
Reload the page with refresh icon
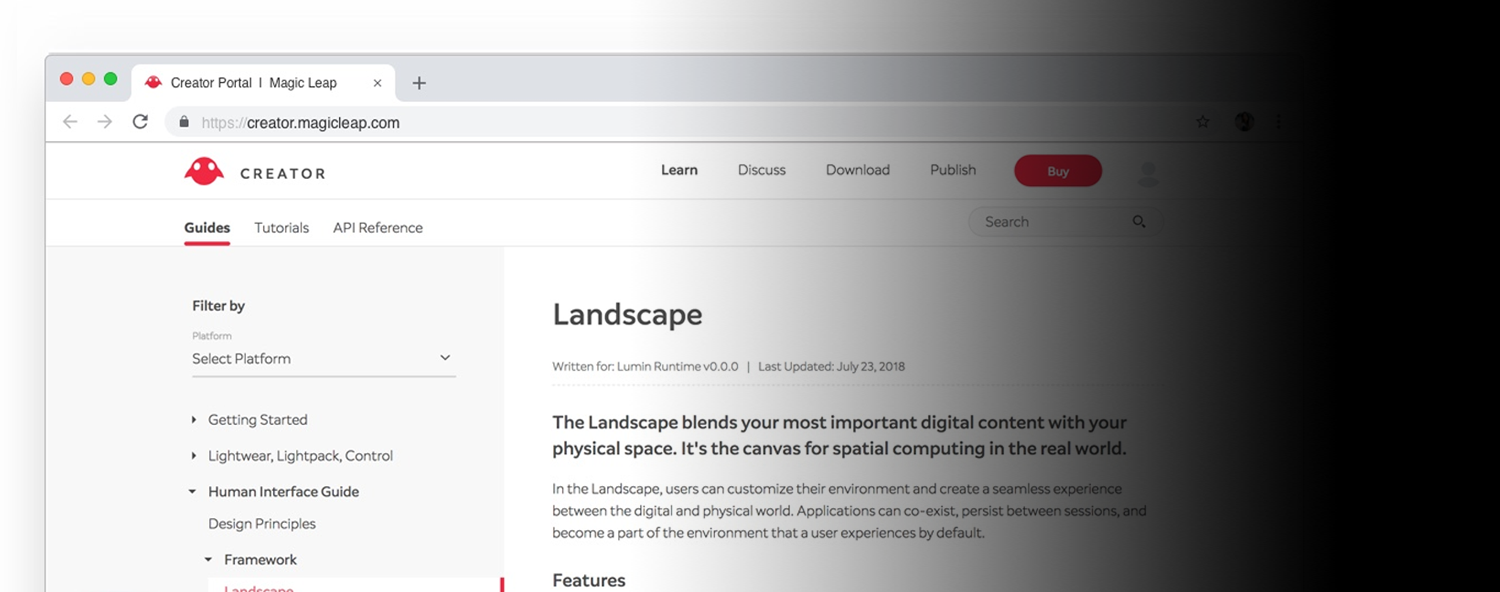[141, 122]
